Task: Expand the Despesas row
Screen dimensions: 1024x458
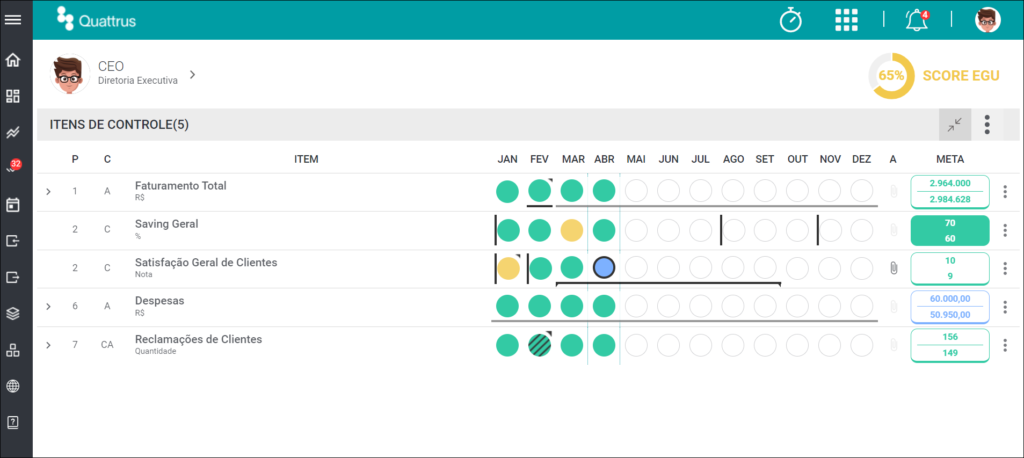Action: click(x=48, y=306)
